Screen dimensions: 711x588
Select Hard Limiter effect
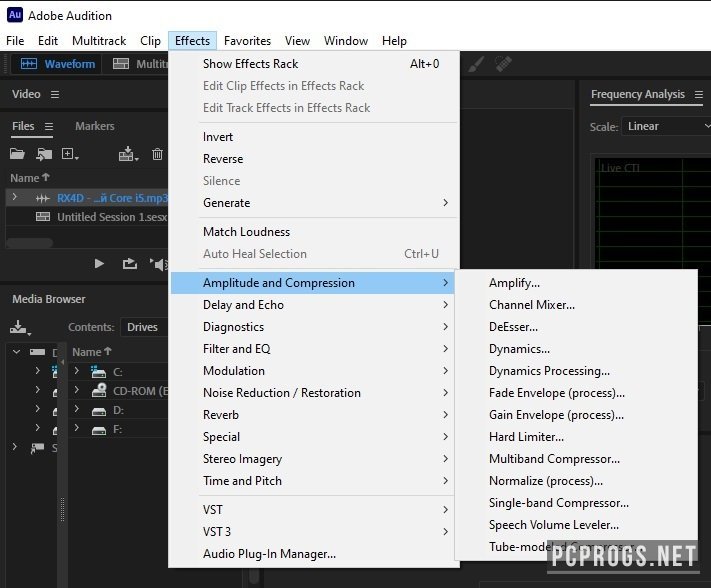point(577,437)
